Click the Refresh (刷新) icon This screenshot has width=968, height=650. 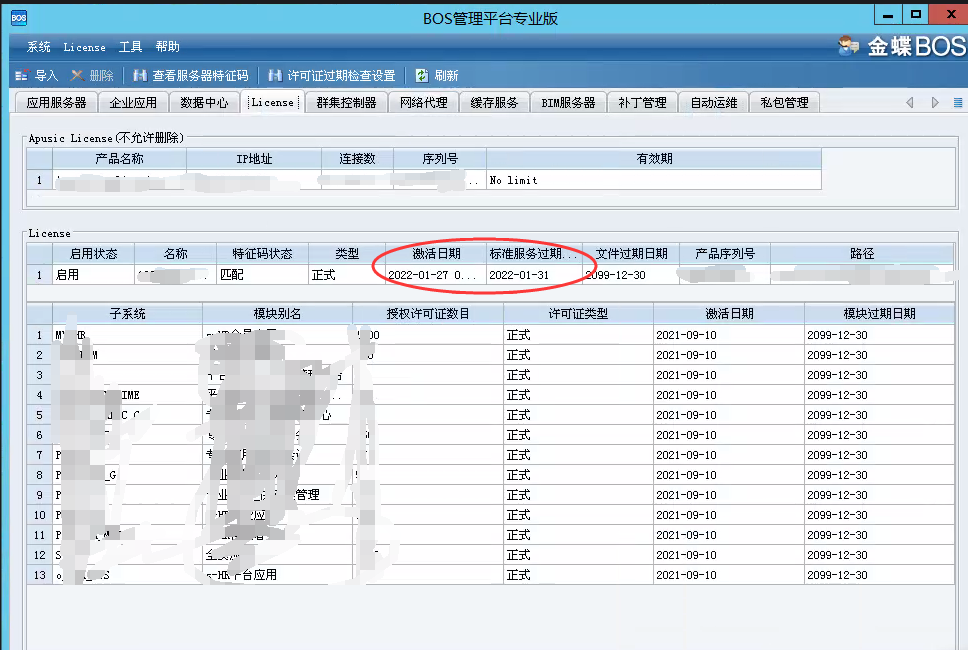coord(422,75)
